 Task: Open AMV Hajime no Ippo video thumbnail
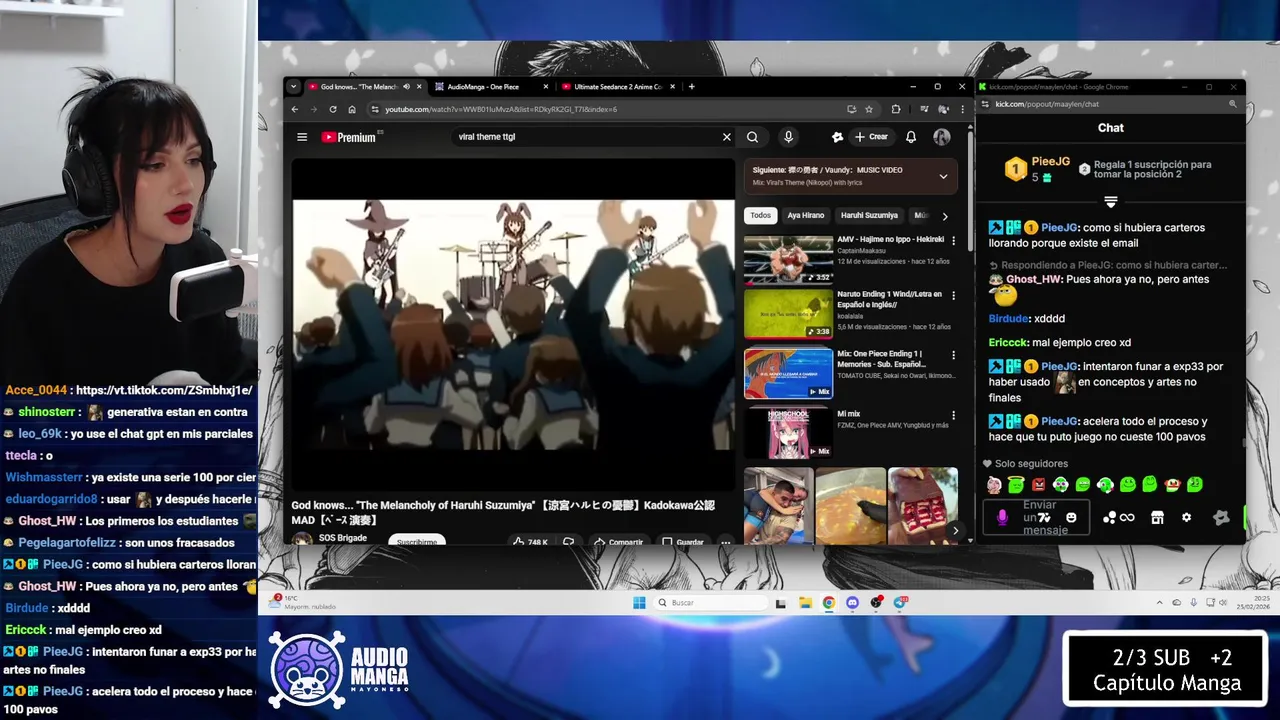tap(788, 259)
